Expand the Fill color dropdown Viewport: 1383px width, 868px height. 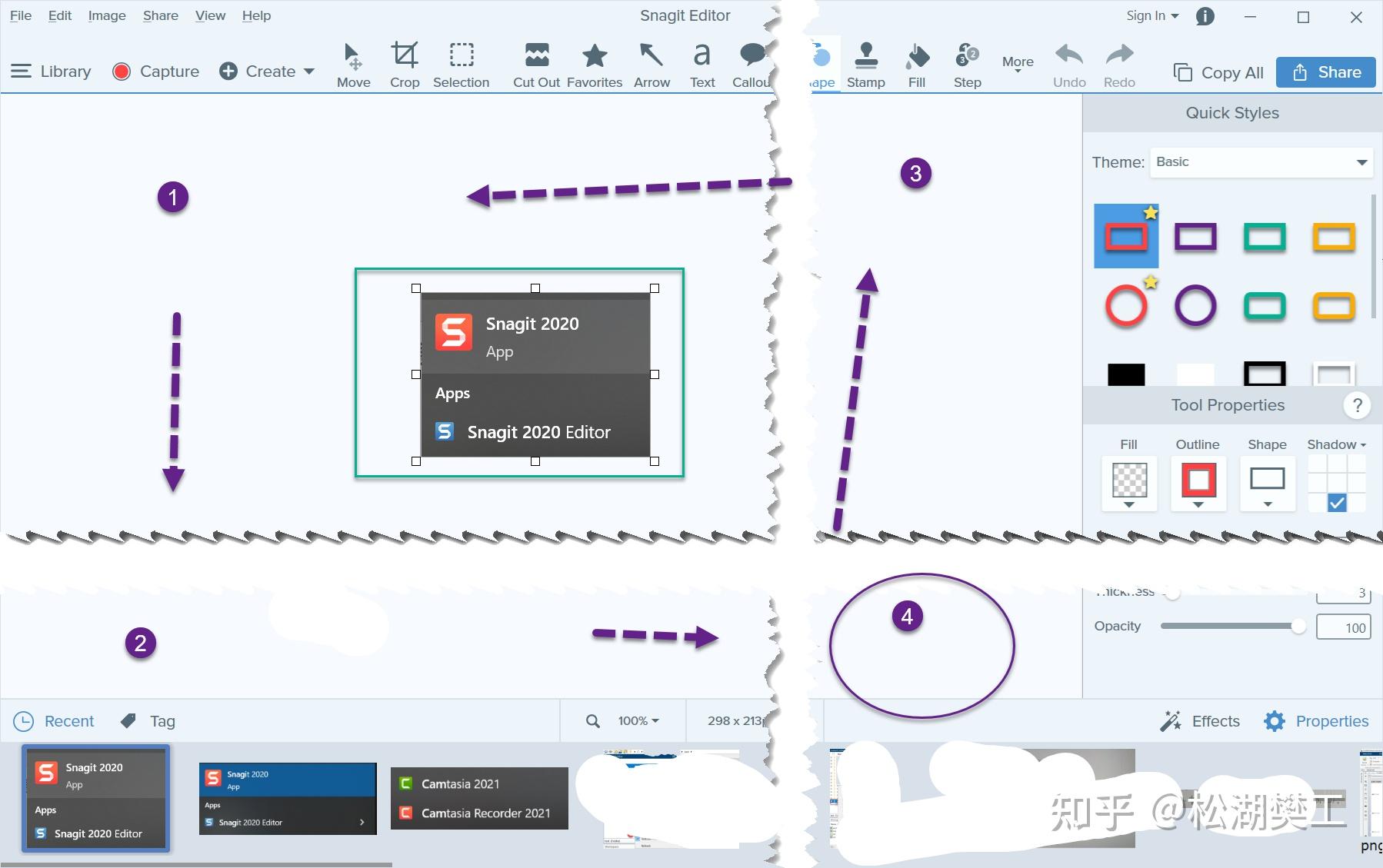pos(1129,504)
